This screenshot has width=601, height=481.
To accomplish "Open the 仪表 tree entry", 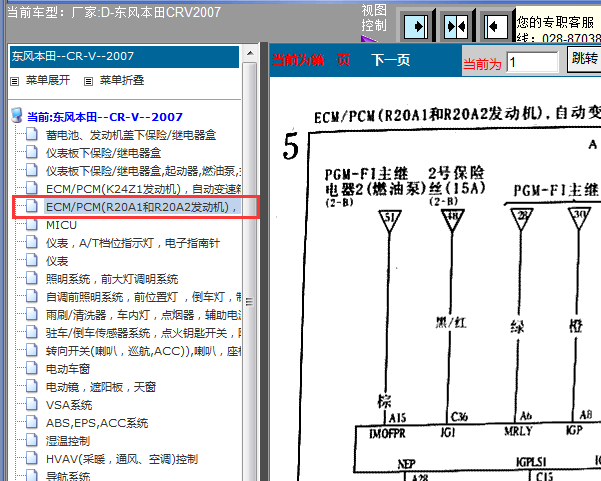I will pyautogui.click(x=57, y=261).
